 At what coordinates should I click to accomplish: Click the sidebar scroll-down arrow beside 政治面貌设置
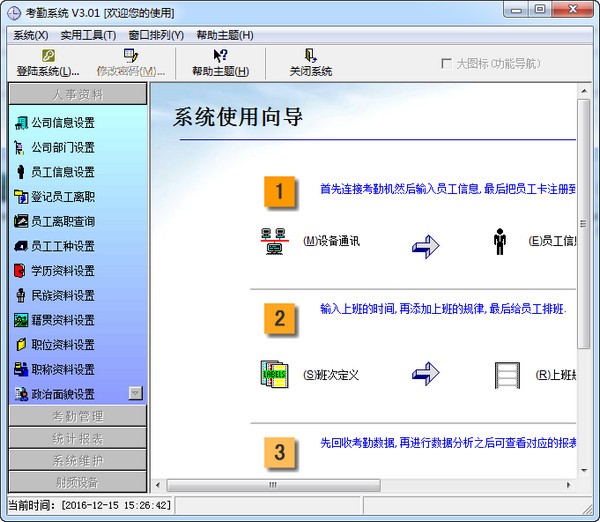tap(136, 393)
